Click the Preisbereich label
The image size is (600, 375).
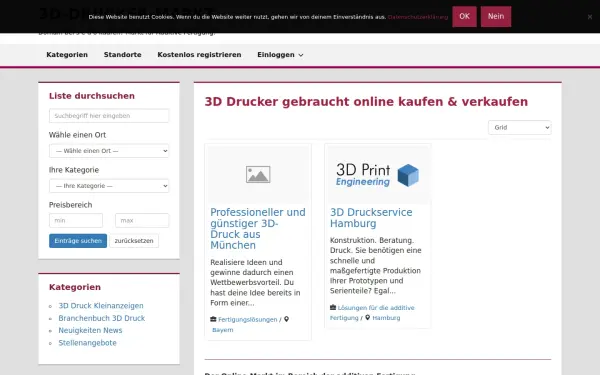[70, 205]
